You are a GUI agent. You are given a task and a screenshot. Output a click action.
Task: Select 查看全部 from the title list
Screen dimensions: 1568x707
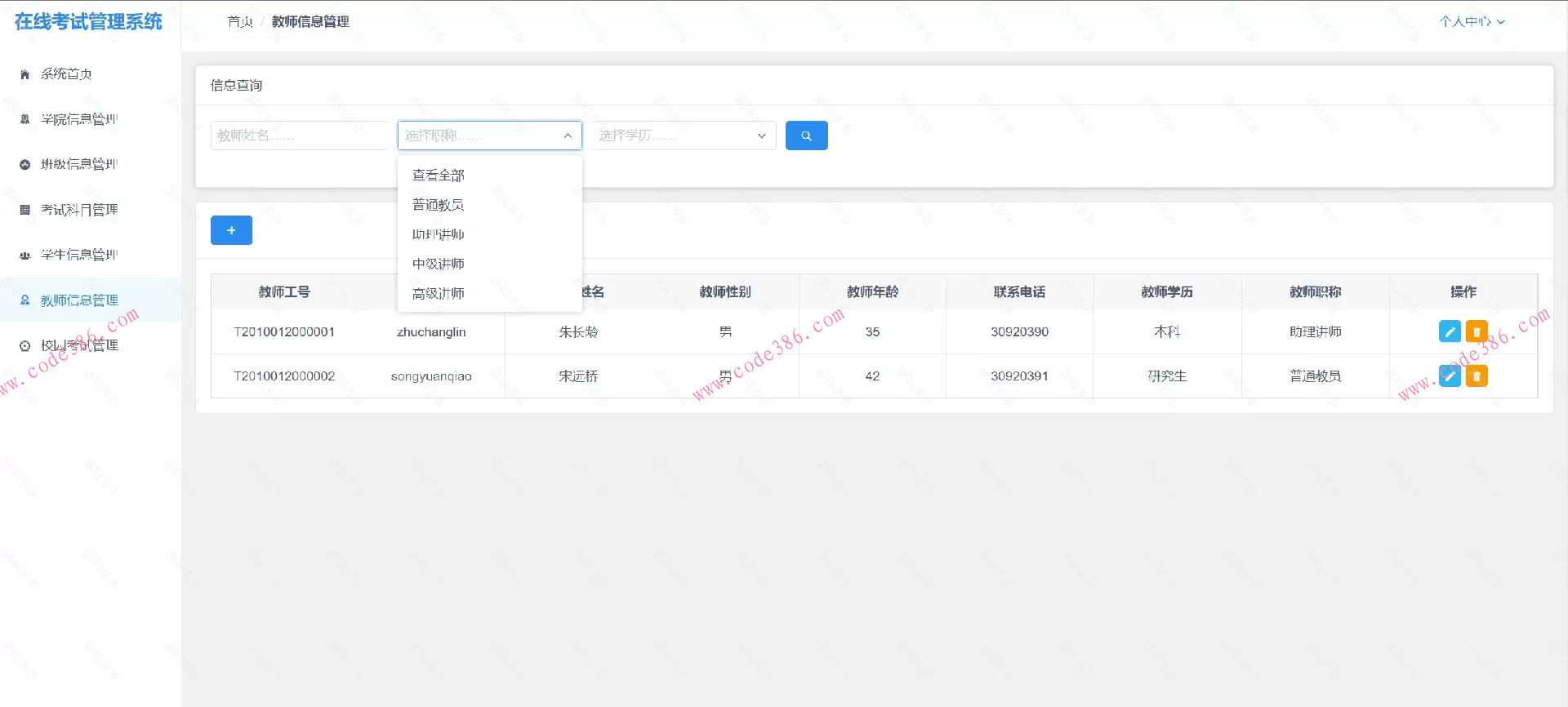pos(439,176)
